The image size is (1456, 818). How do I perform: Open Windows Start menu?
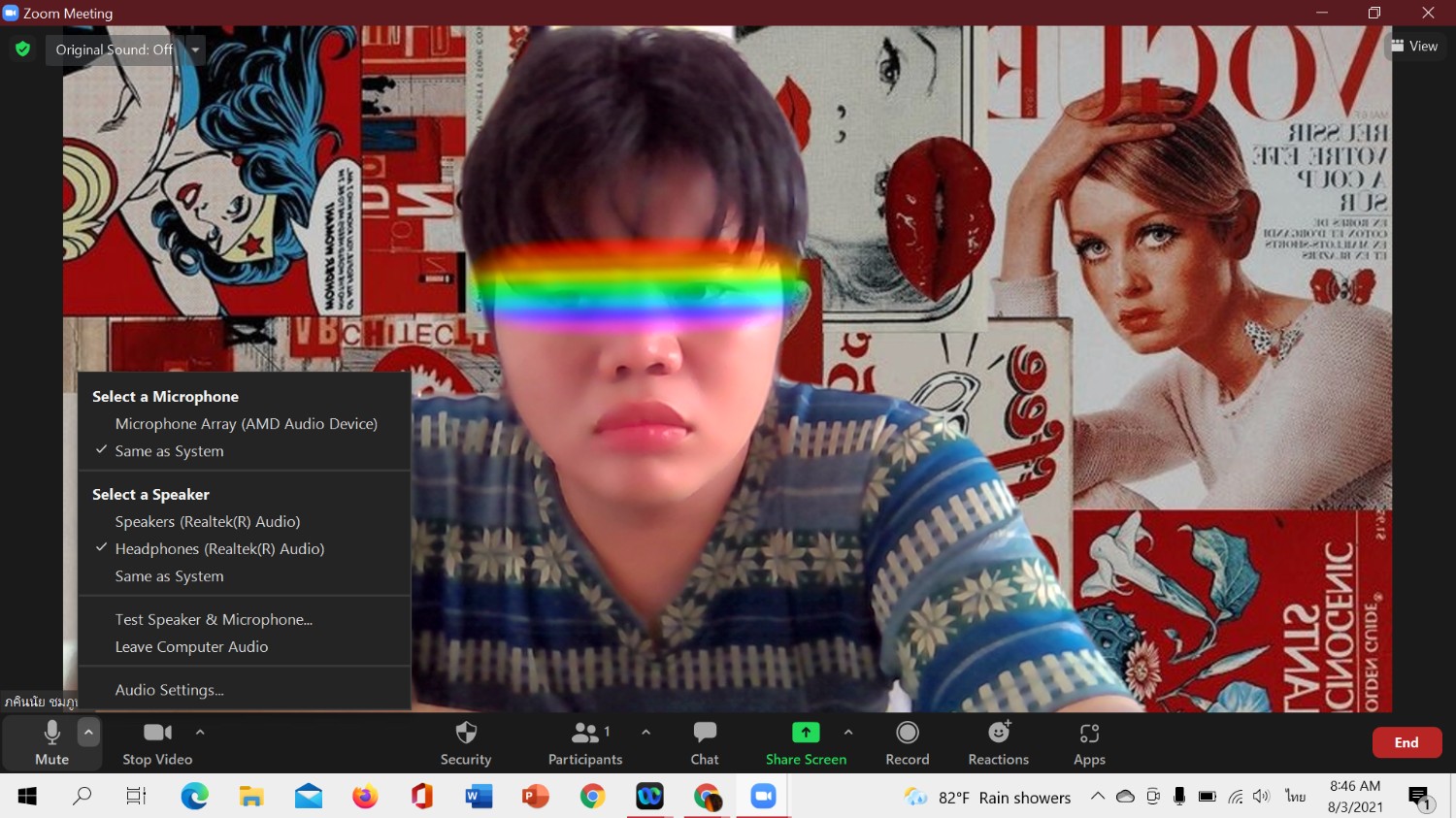click(x=27, y=797)
